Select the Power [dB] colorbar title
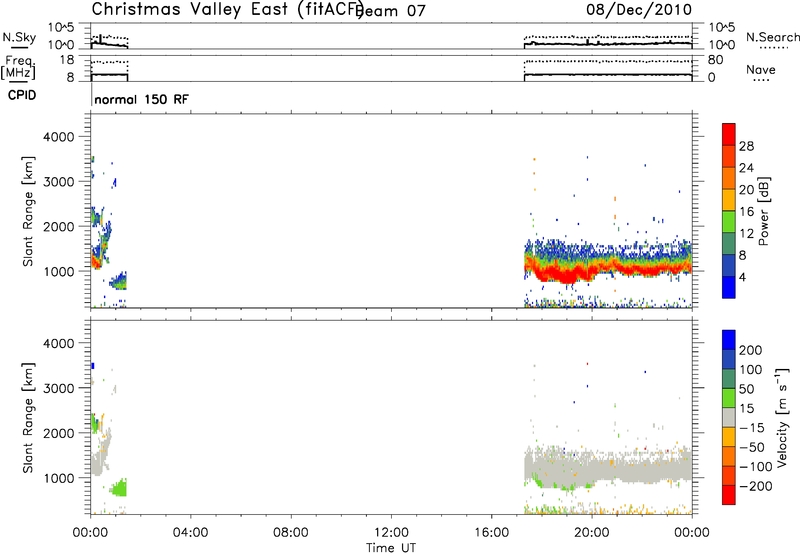Screen dimensions: 800x554 click(763, 211)
